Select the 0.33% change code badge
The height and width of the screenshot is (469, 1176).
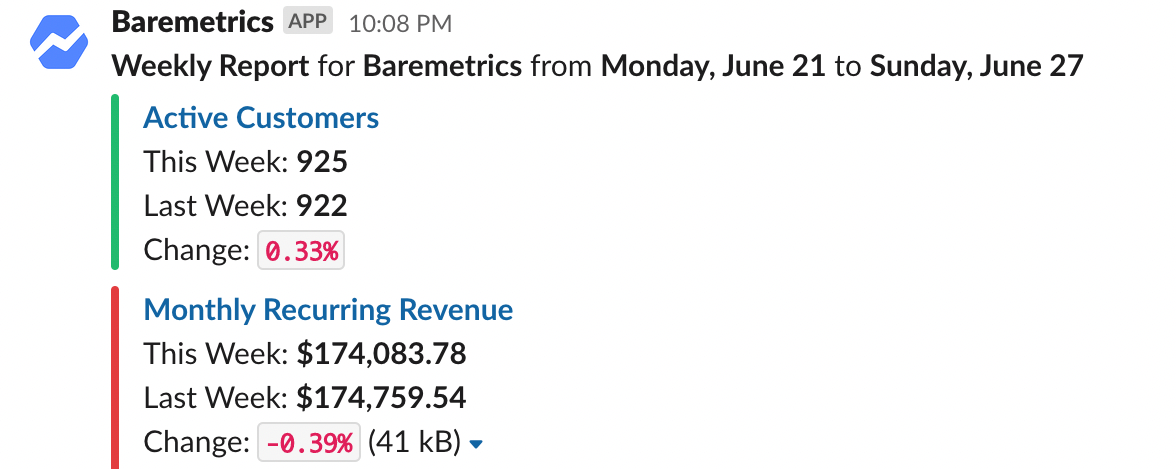pos(302,250)
